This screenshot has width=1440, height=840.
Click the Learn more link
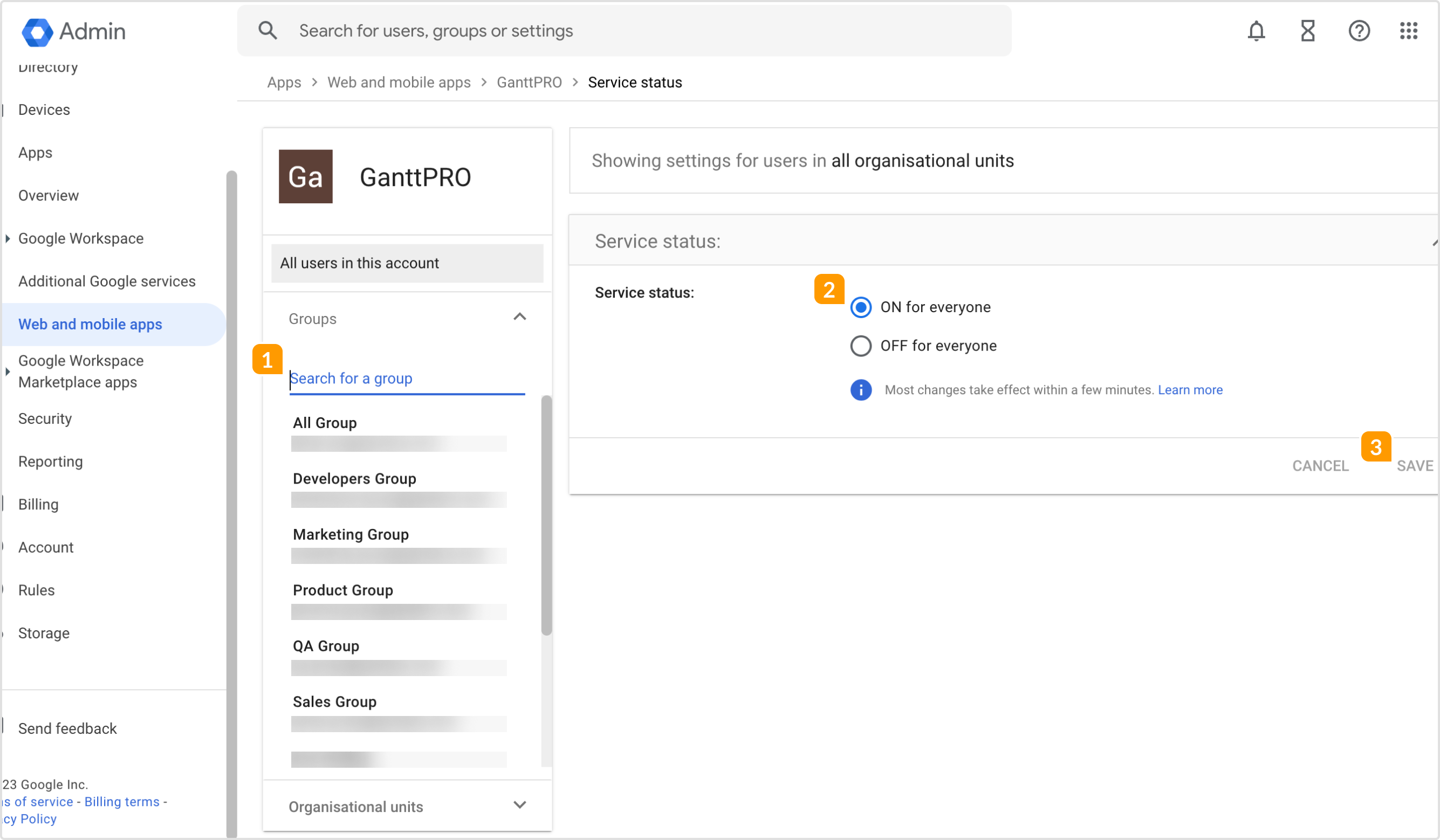pyautogui.click(x=1190, y=390)
